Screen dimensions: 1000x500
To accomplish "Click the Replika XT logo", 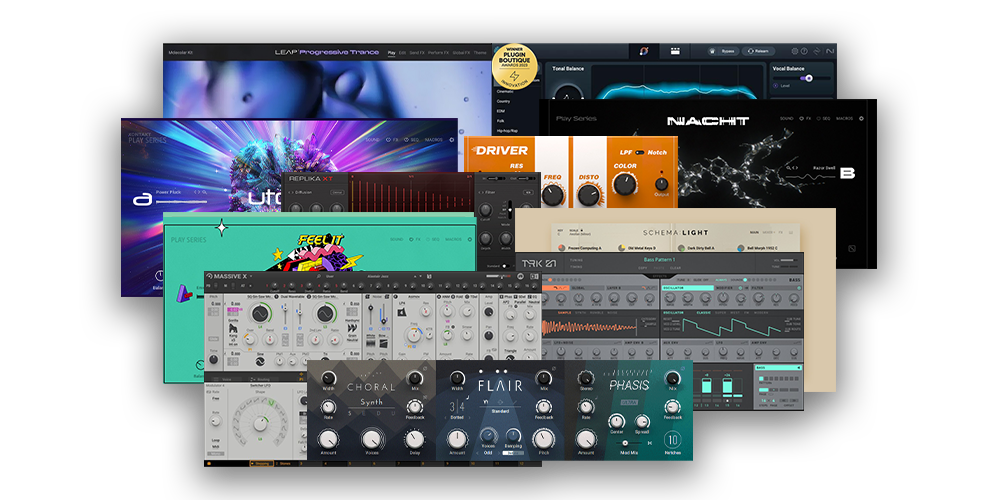I will pyautogui.click(x=309, y=178).
